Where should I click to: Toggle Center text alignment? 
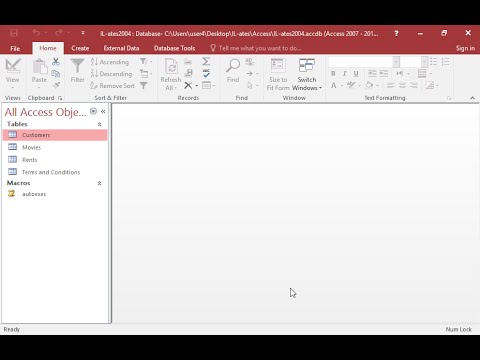402,86
